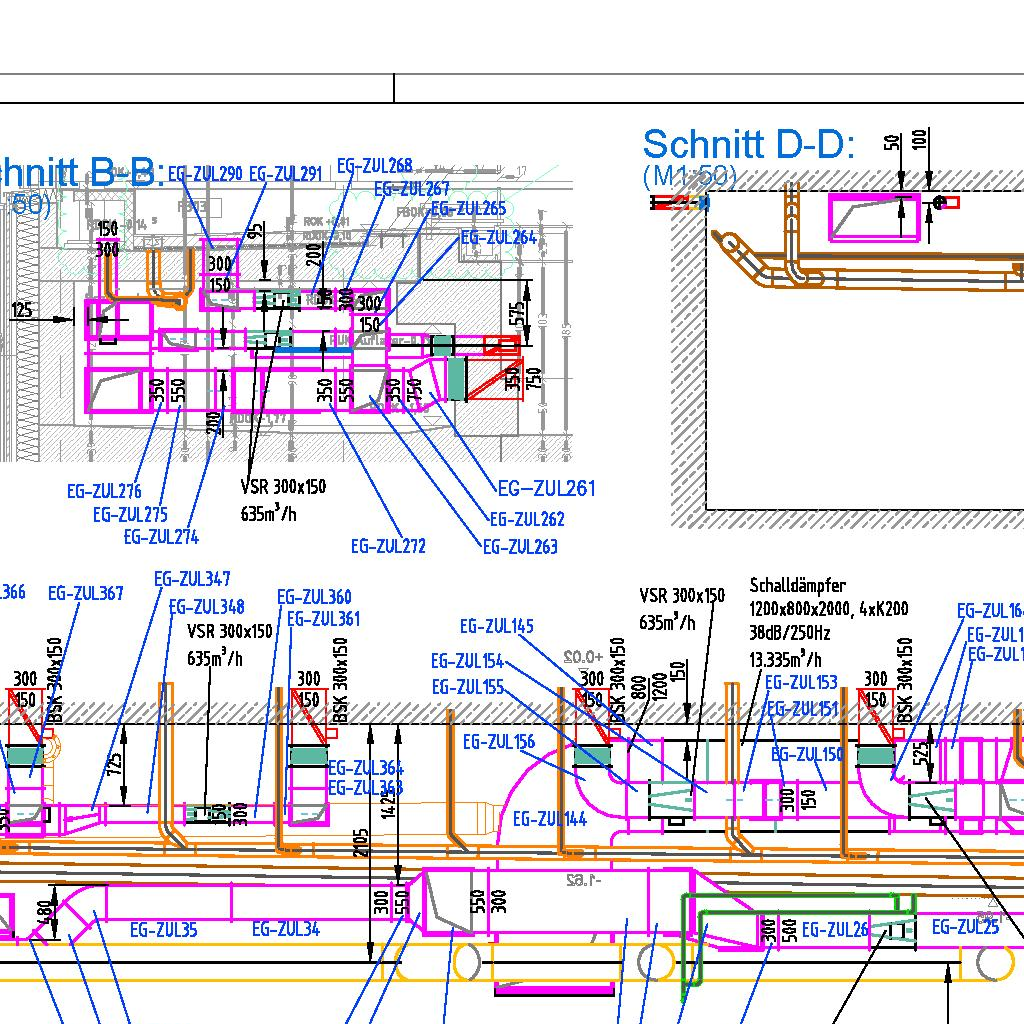Select the Schnitt B-B section heading
The height and width of the screenshot is (1024, 1024).
[80, 173]
